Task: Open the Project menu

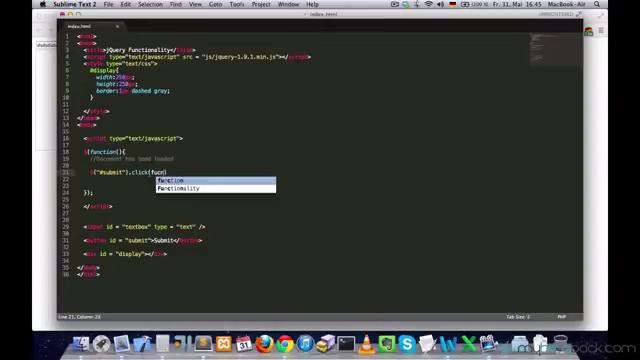Action: [x=261, y=4]
